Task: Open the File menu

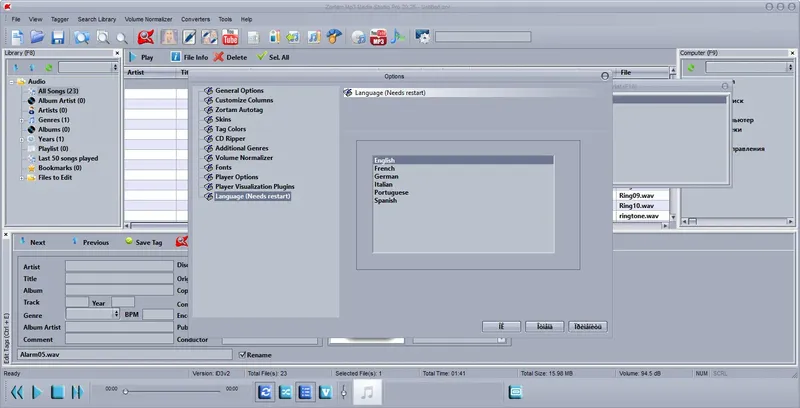Action: (x=16, y=19)
